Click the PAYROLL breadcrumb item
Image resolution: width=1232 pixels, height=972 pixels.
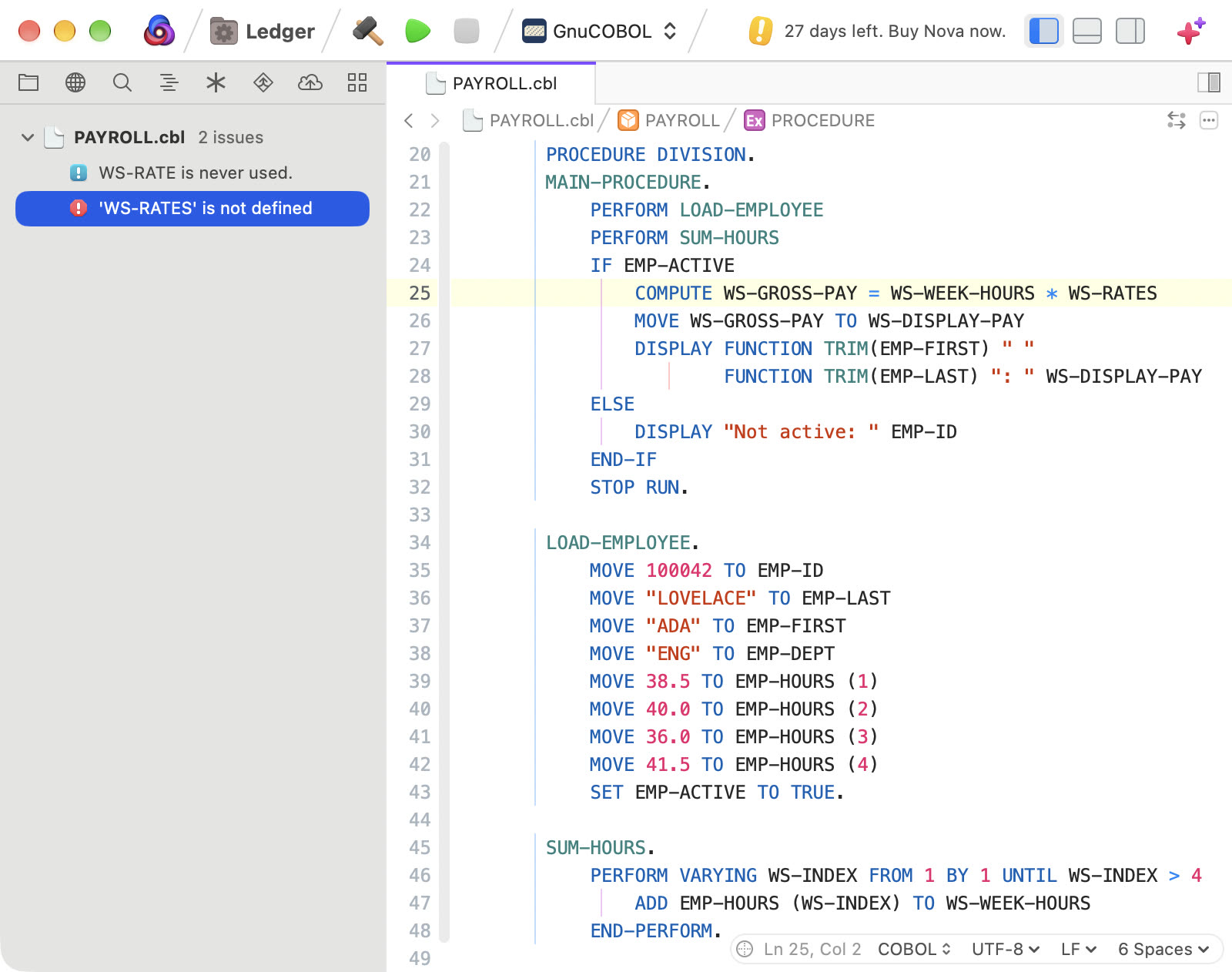tap(668, 121)
